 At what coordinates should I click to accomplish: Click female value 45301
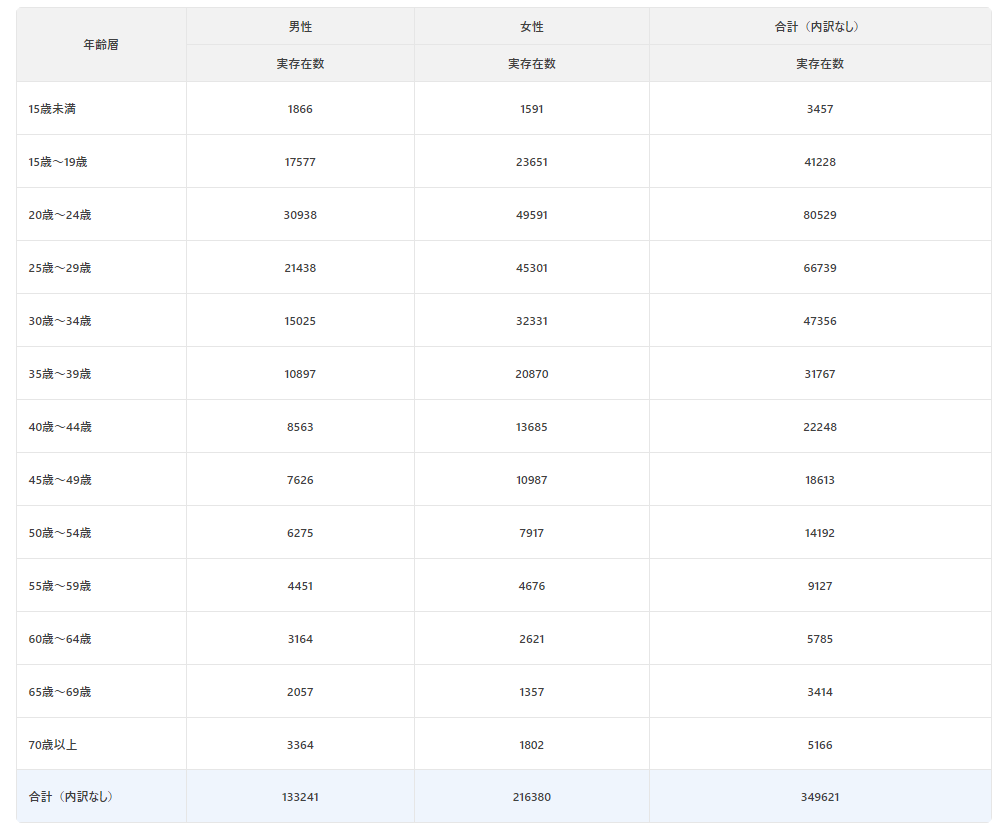532,268
